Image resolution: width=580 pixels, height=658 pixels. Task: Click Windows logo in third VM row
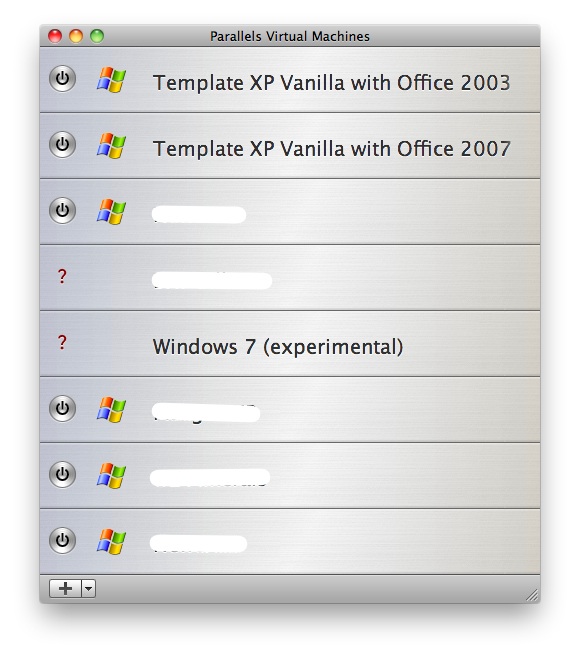click(111, 212)
